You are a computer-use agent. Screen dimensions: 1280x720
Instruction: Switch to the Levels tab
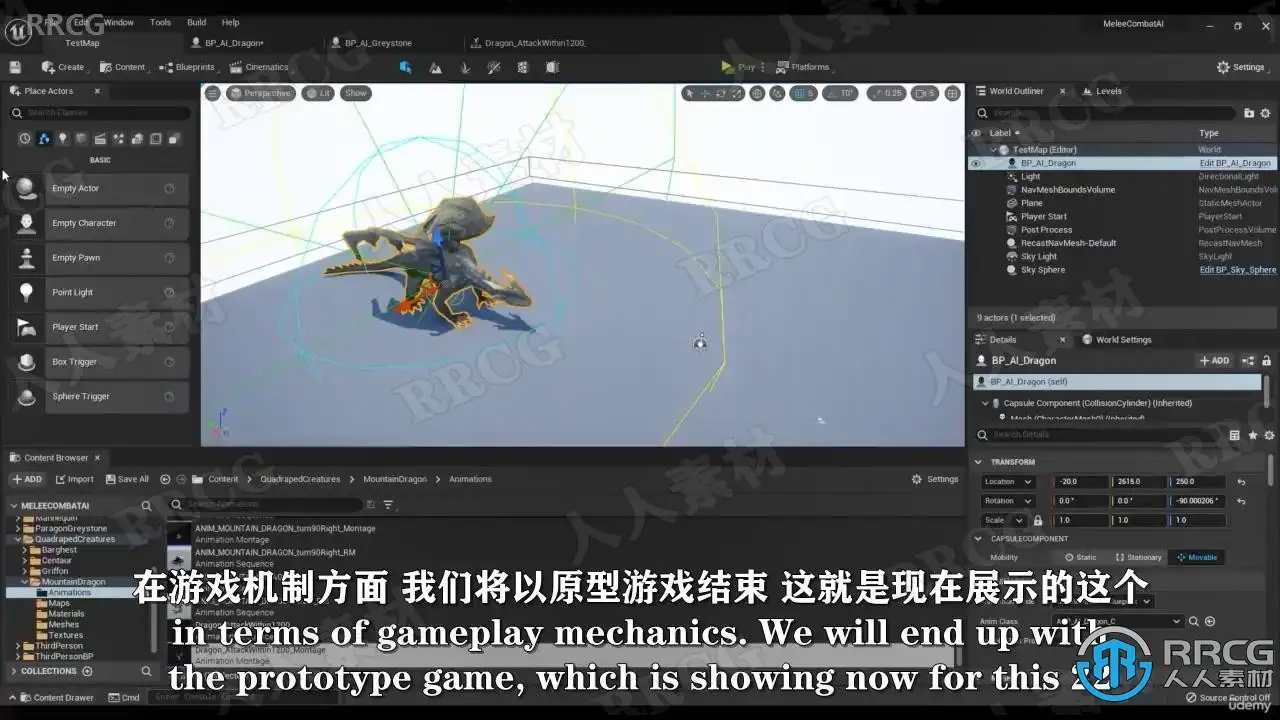click(x=1103, y=91)
